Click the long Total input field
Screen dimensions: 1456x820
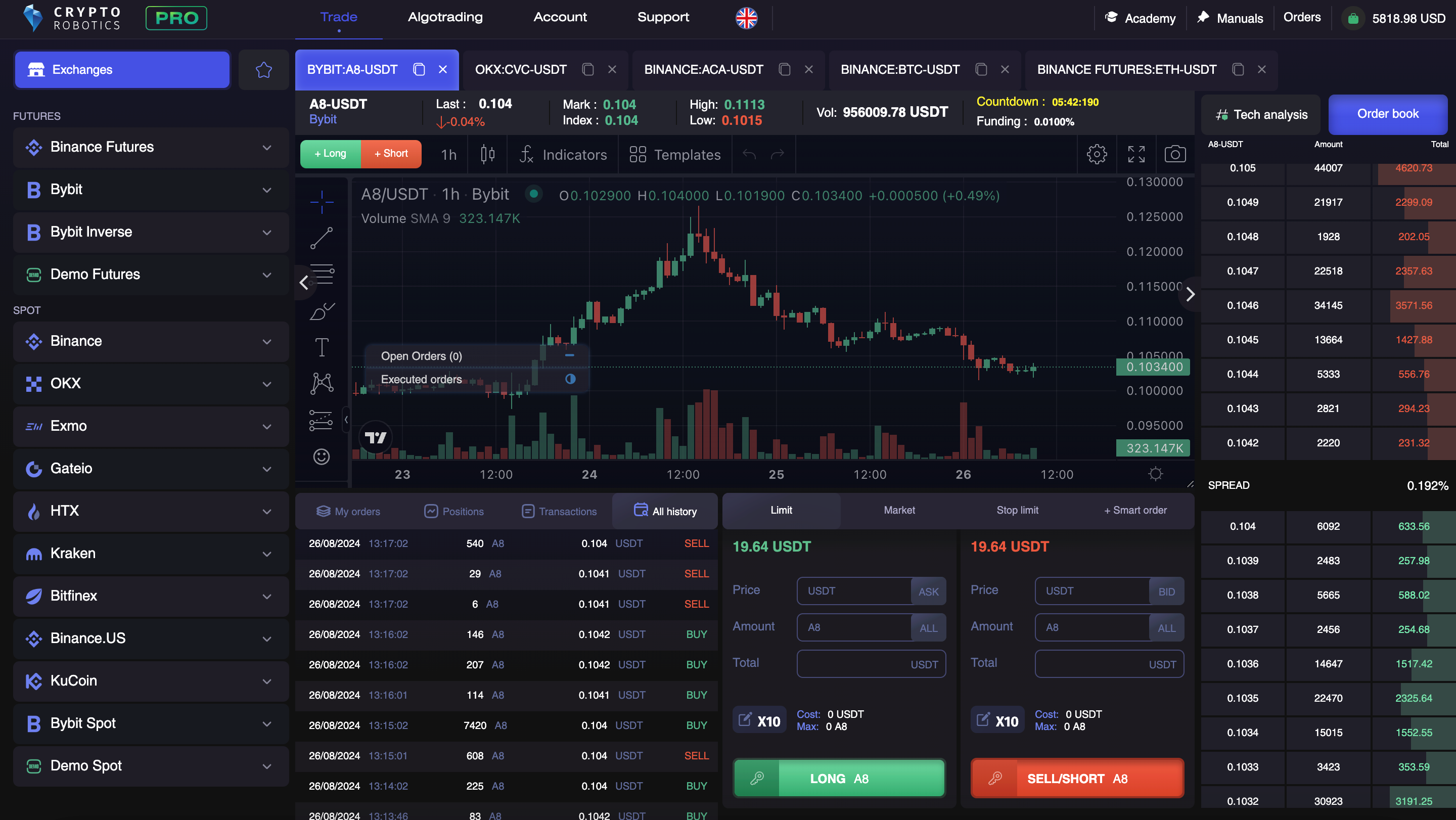pos(871,664)
